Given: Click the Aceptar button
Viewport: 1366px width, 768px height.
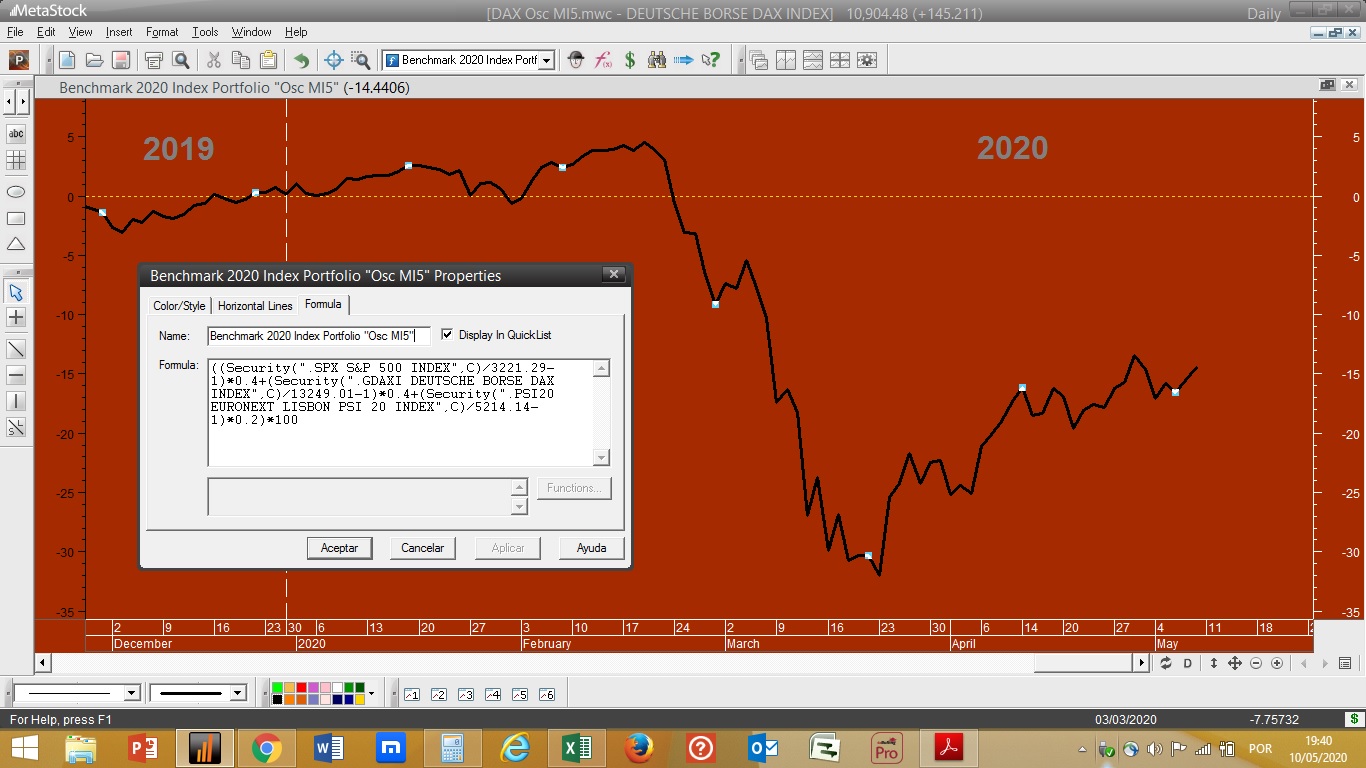Looking at the screenshot, I should tap(339, 548).
